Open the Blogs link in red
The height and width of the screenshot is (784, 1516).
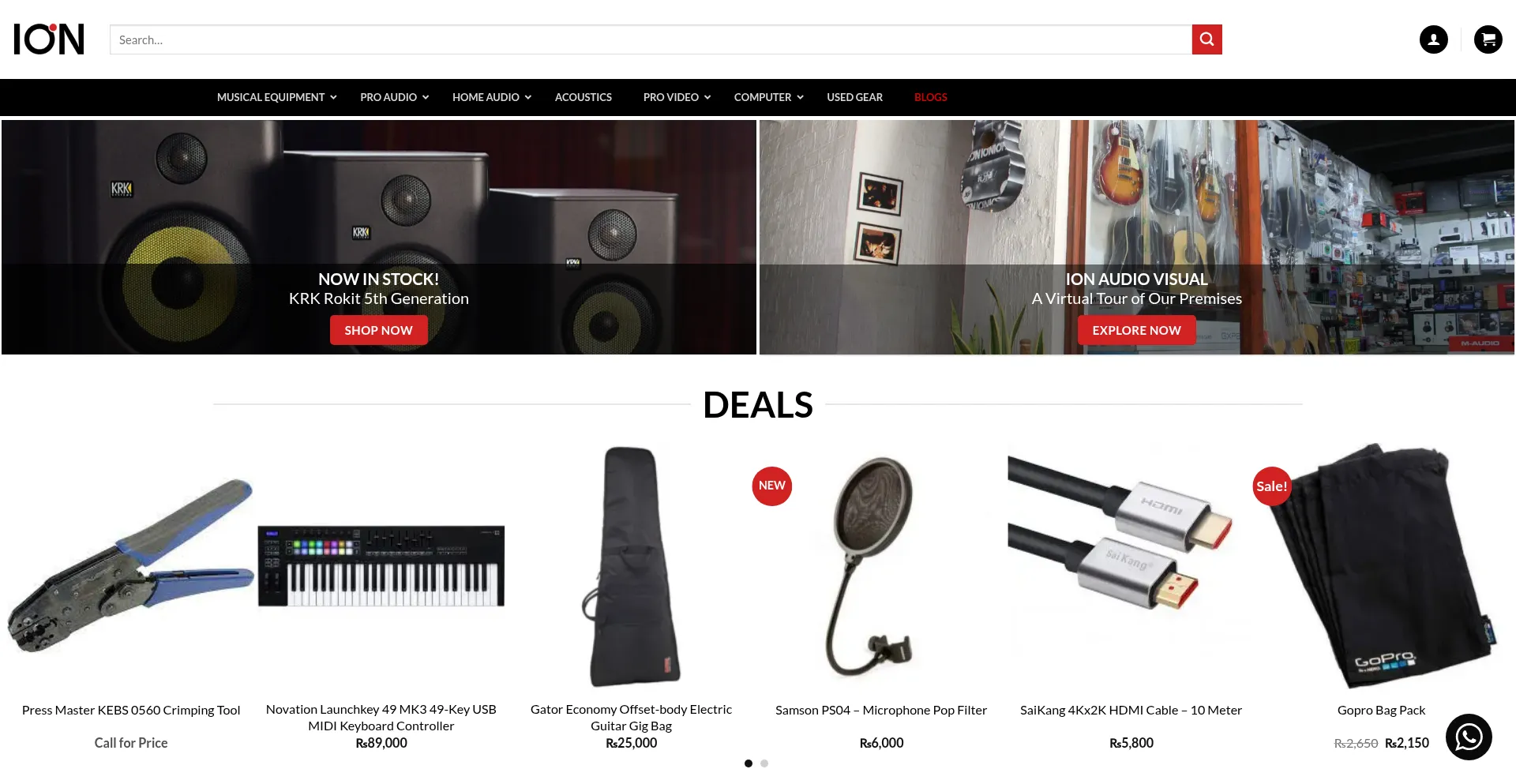coord(931,97)
